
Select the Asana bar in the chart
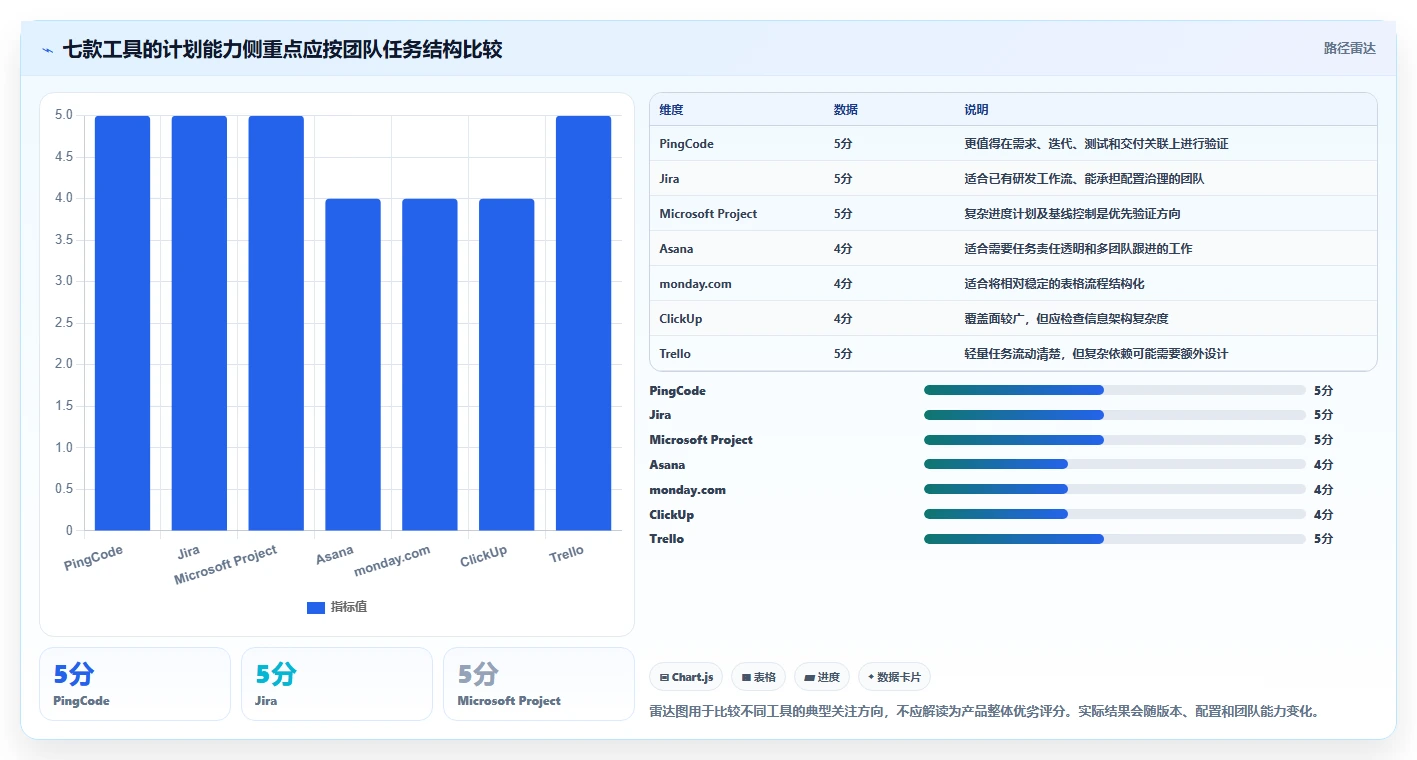(x=353, y=364)
